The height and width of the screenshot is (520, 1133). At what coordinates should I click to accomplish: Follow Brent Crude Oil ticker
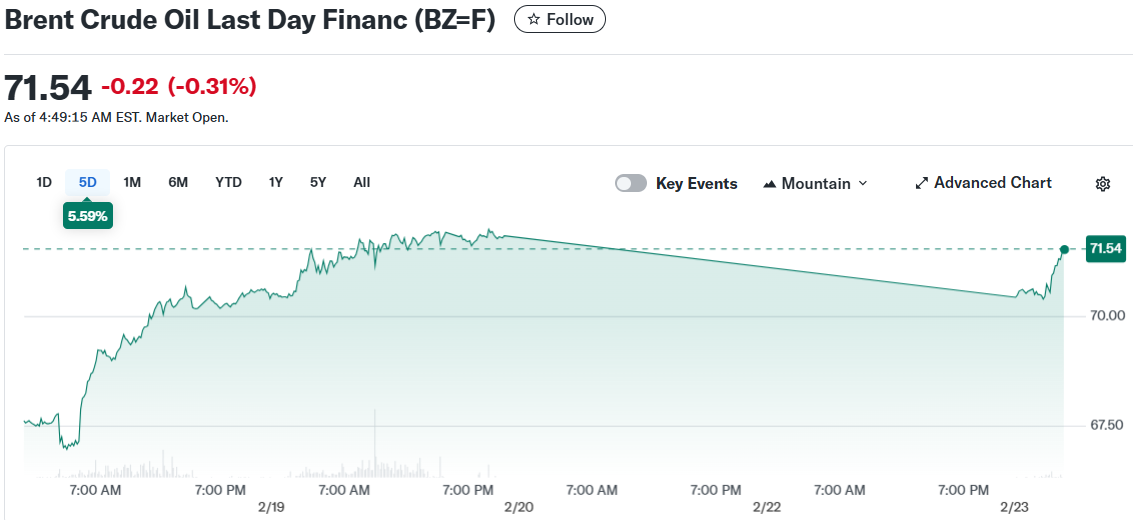tap(560, 19)
